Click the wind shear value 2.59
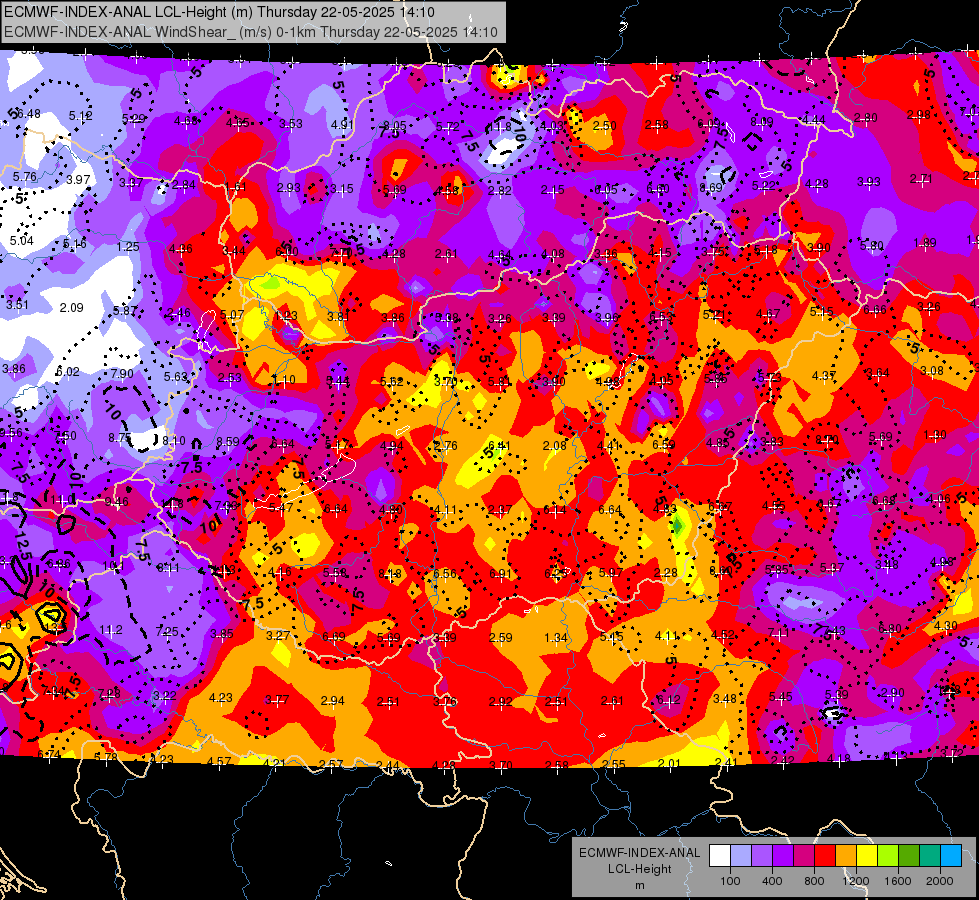The height and width of the screenshot is (900, 979). click(501, 638)
